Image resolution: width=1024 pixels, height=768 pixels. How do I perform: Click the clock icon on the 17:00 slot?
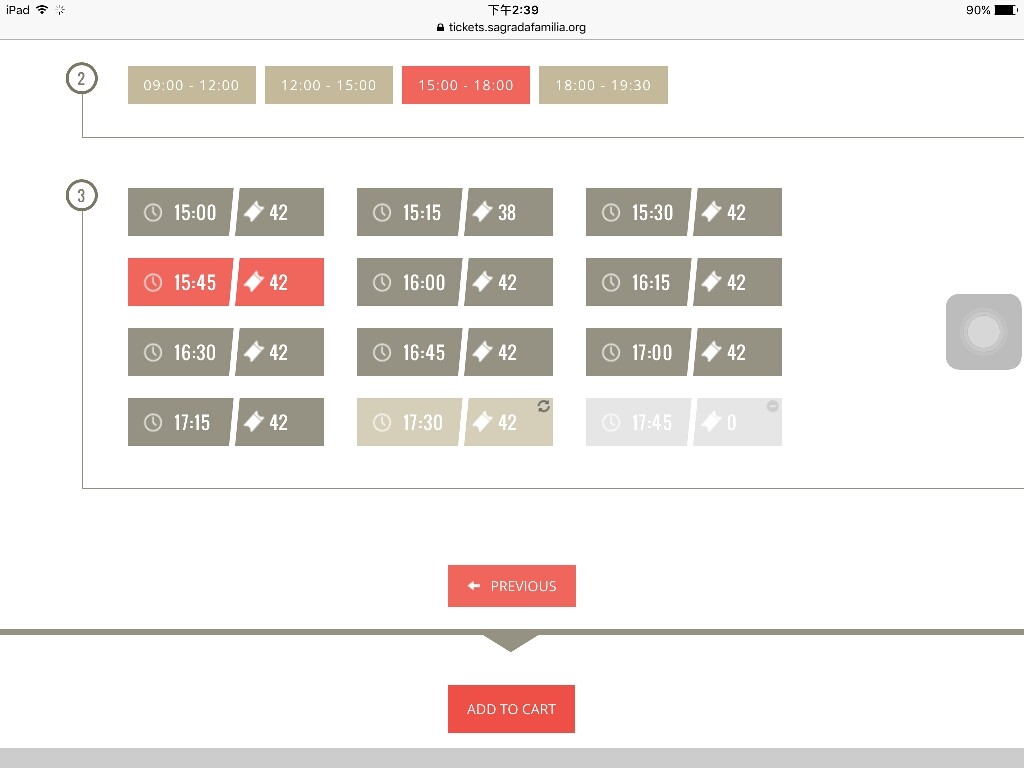coord(611,352)
